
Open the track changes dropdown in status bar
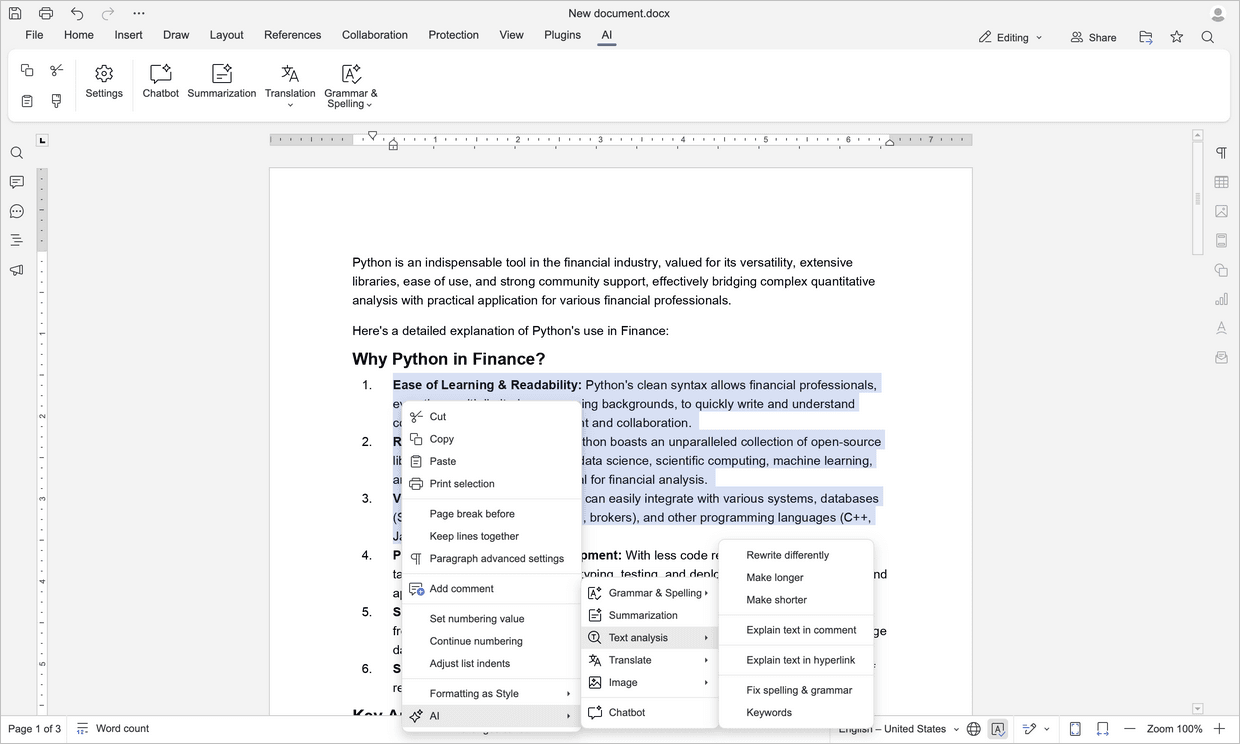click(x=1034, y=729)
